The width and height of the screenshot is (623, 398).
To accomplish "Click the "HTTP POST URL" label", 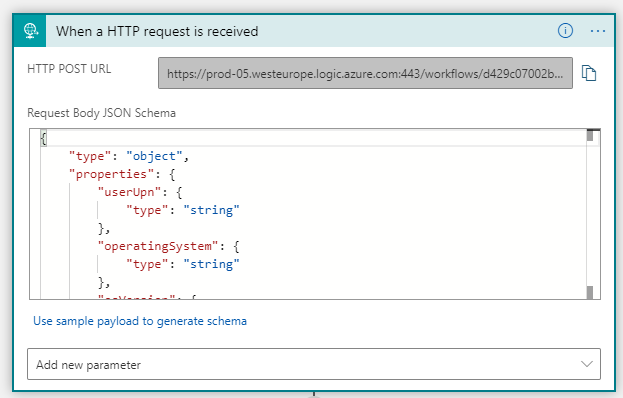I will point(69,69).
